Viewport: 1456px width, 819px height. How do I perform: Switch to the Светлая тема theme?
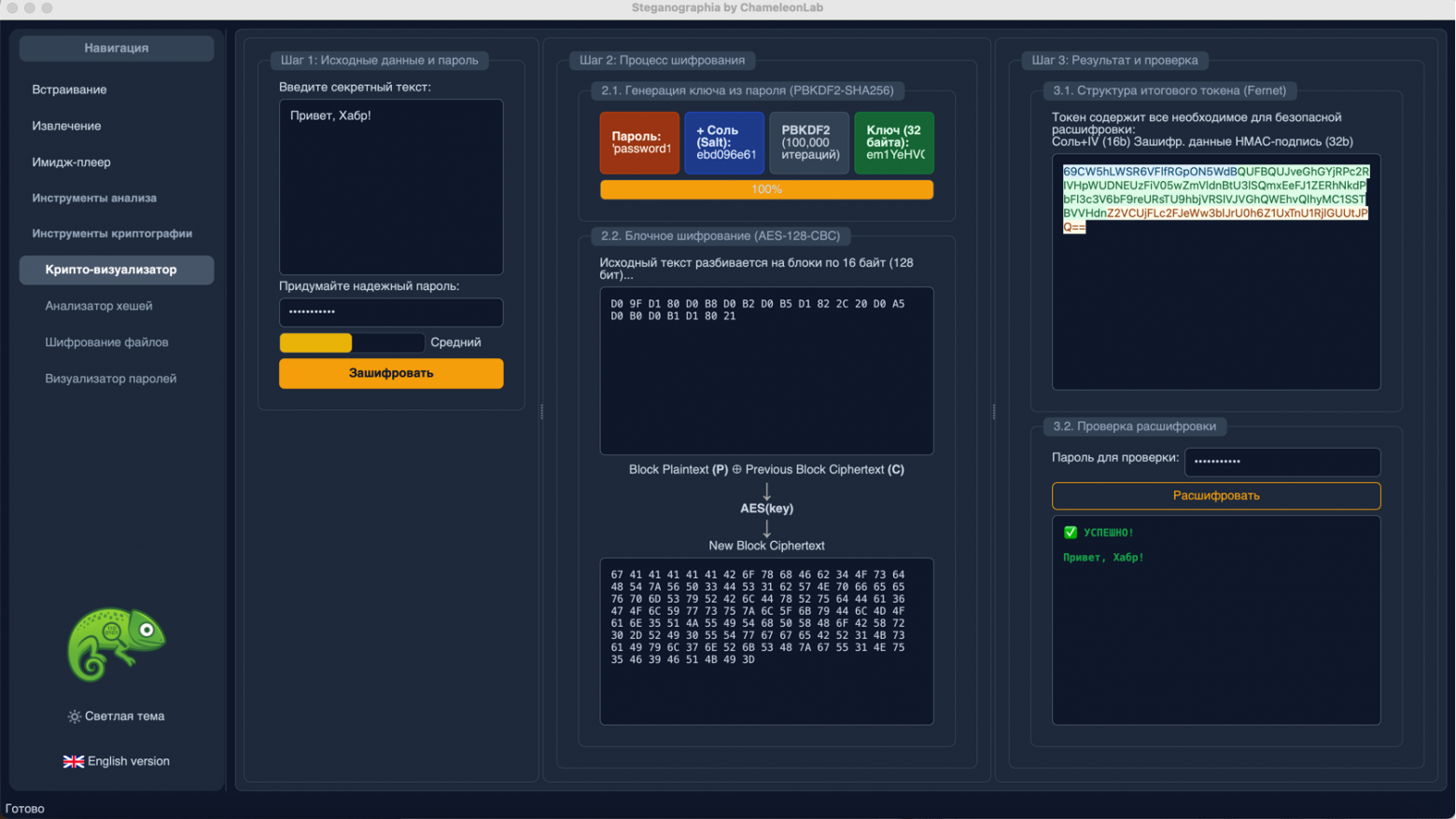[123, 716]
